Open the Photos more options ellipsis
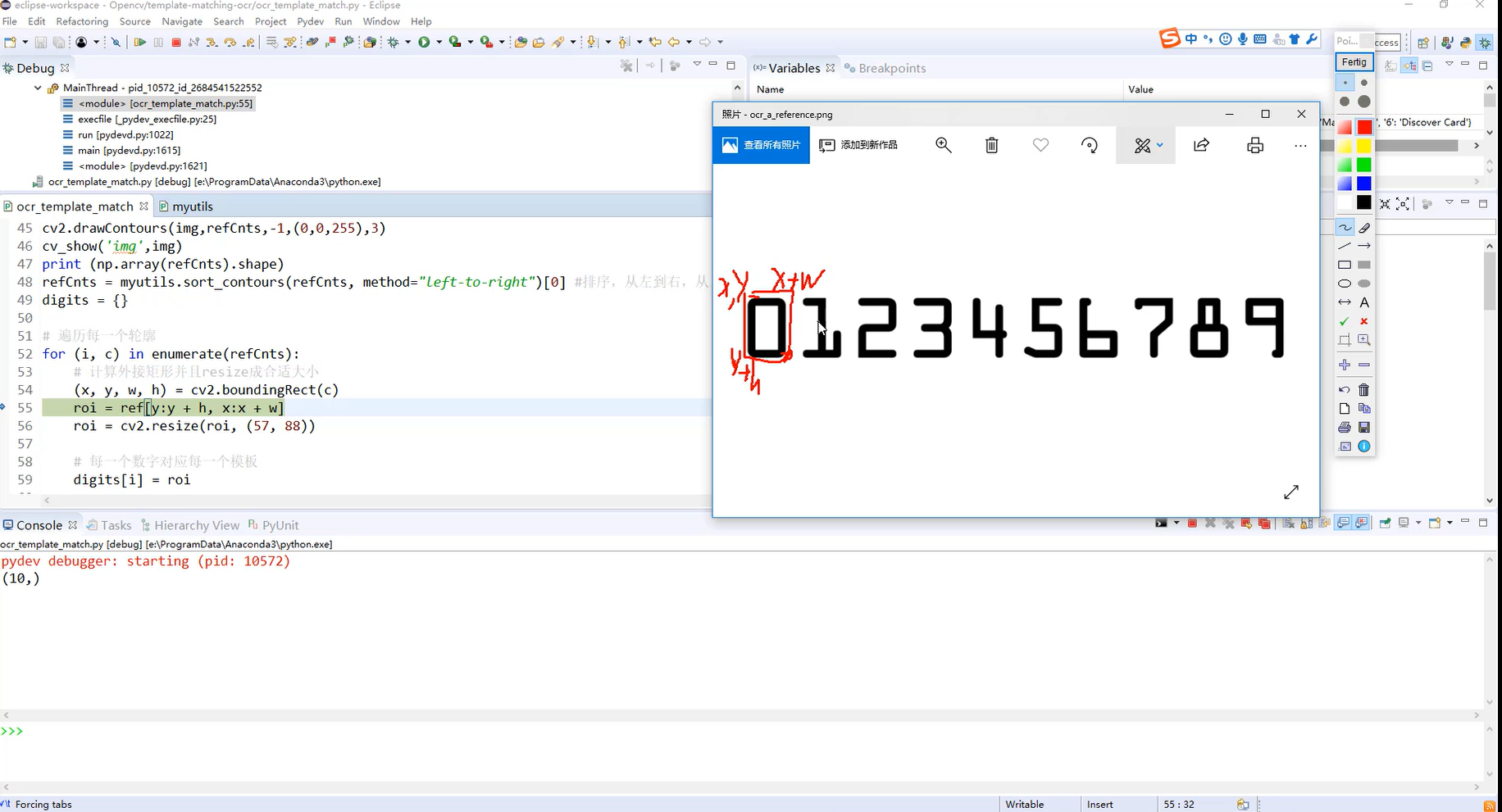Screen dimensions: 1502x812 click(1300, 145)
